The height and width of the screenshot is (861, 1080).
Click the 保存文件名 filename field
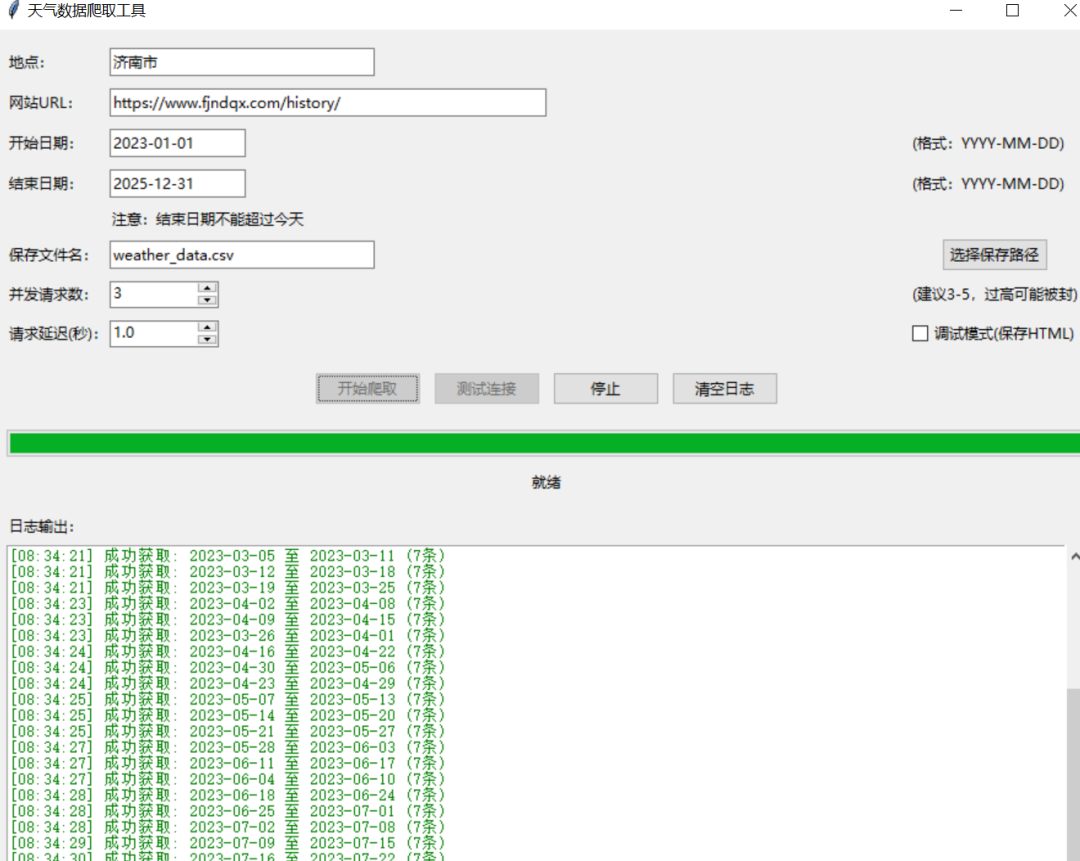(242, 255)
